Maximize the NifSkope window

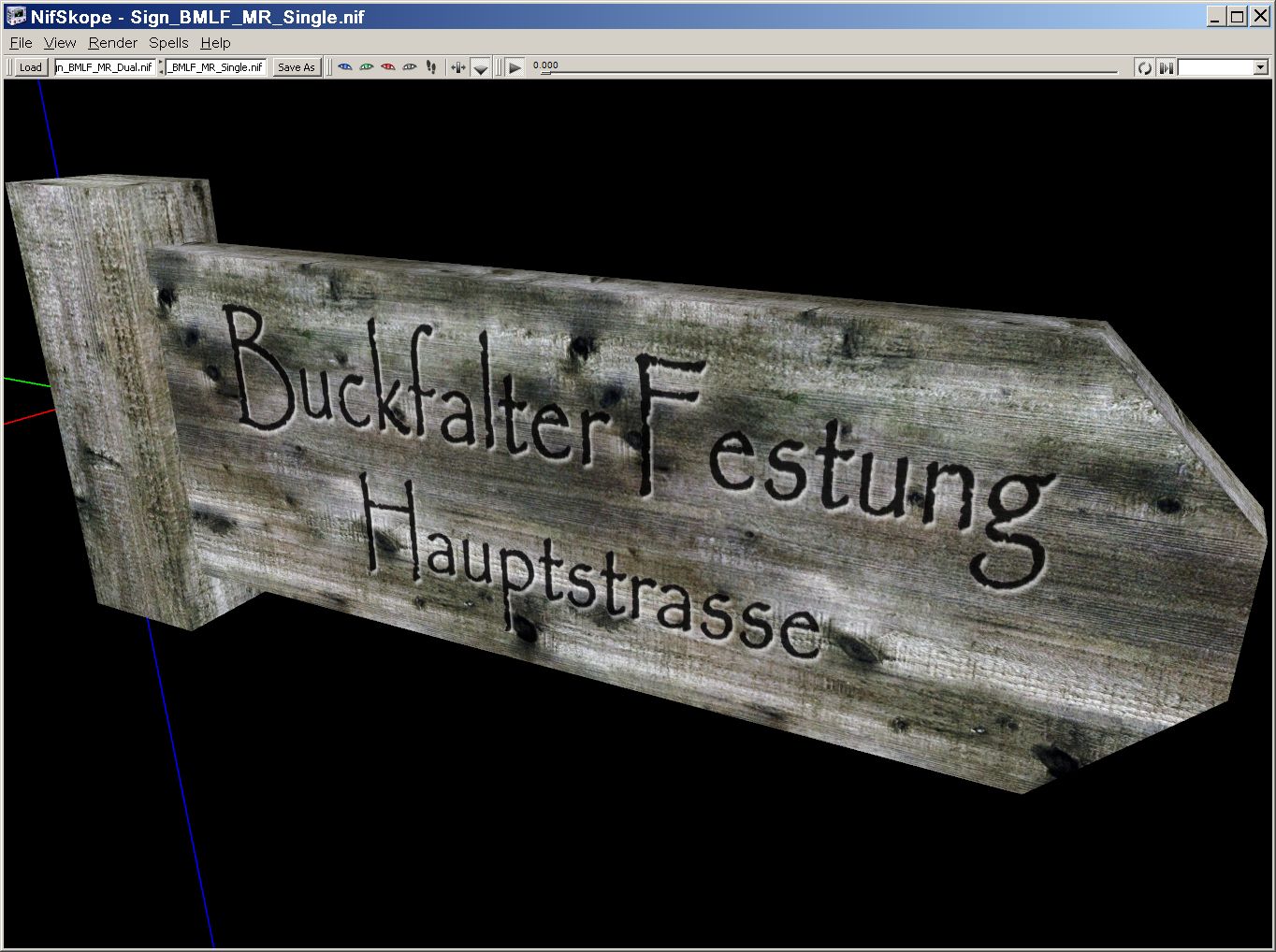pyautogui.click(x=1236, y=17)
